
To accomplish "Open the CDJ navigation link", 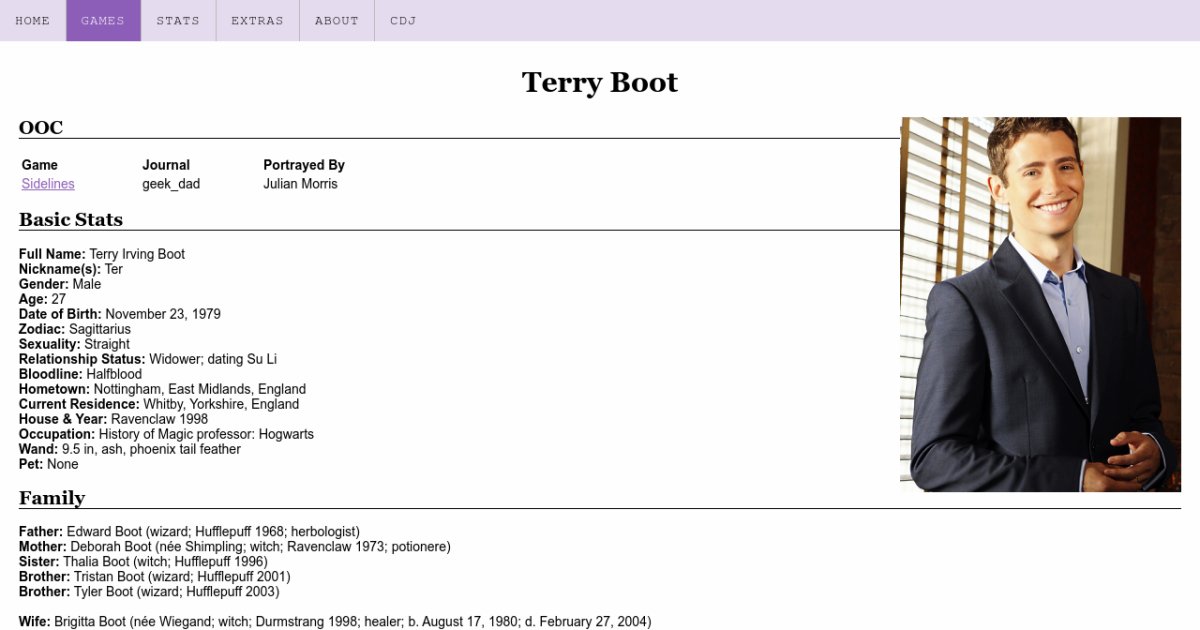I will [403, 21].
